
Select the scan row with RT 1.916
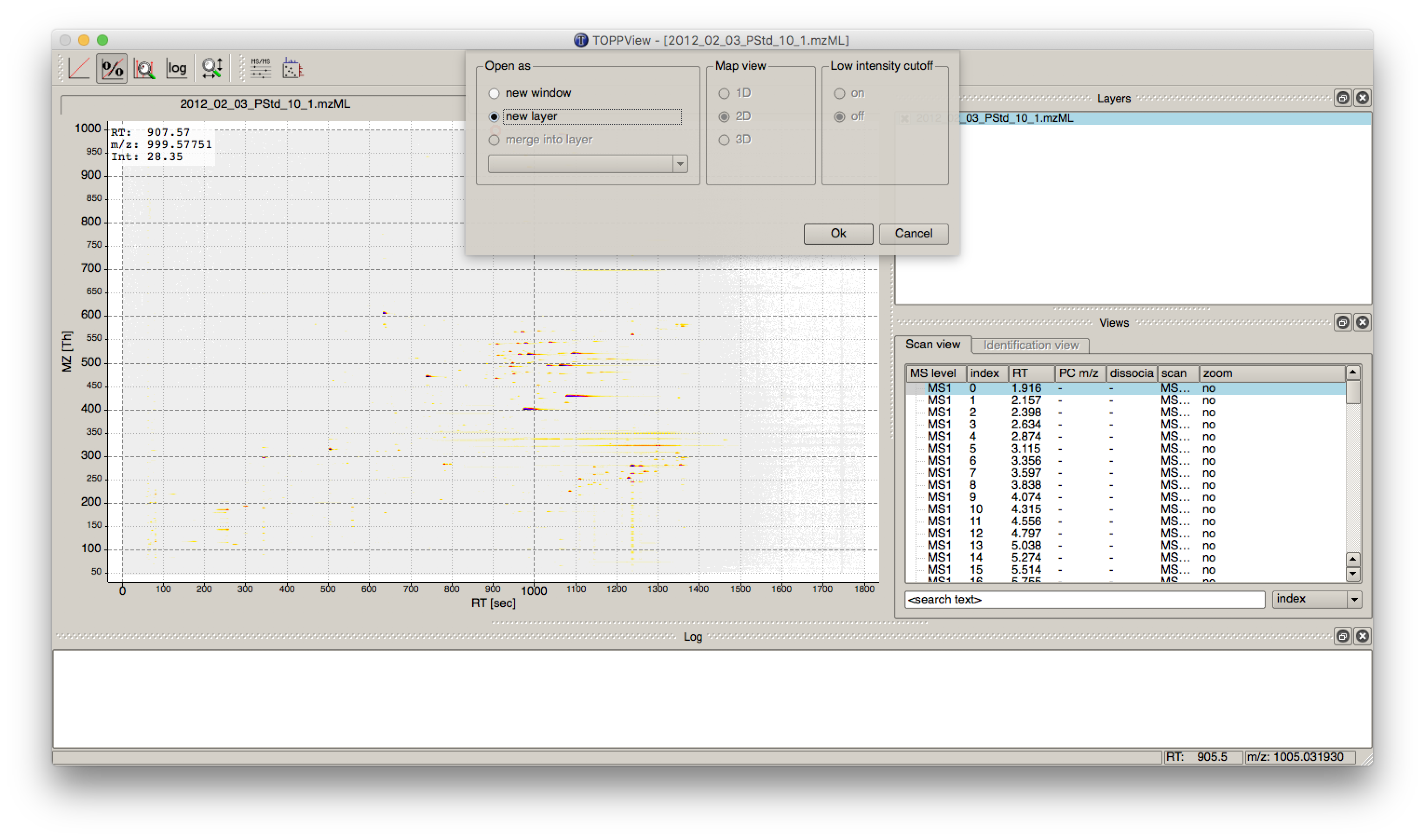[1126, 388]
